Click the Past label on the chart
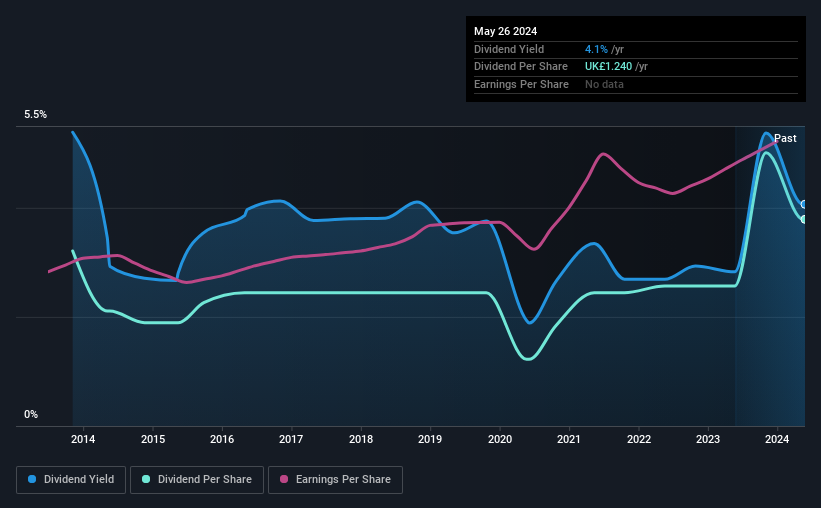The height and width of the screenshot is (508, 821). point(785,138)
